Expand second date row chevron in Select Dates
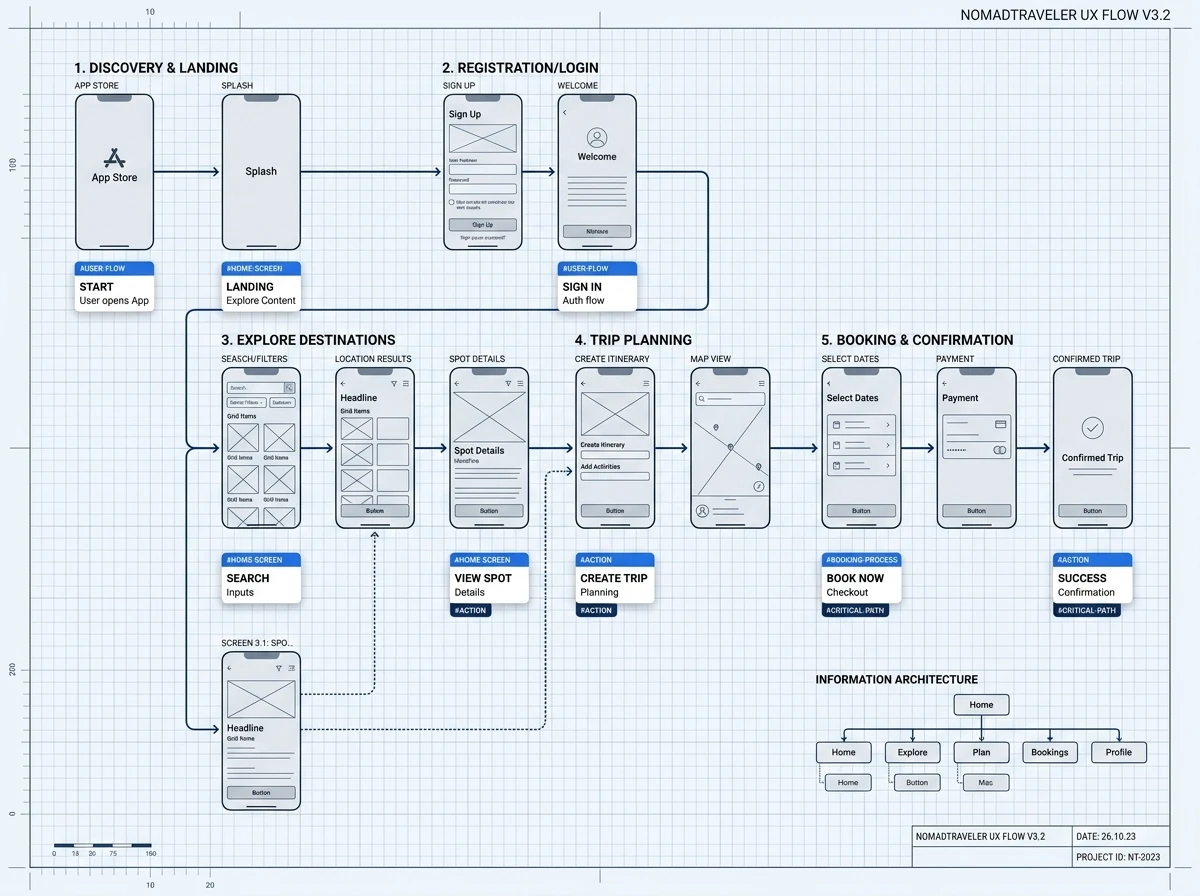Image resolution: width=1200 pixels, height=896 pixels. click(x=887, y=445)
